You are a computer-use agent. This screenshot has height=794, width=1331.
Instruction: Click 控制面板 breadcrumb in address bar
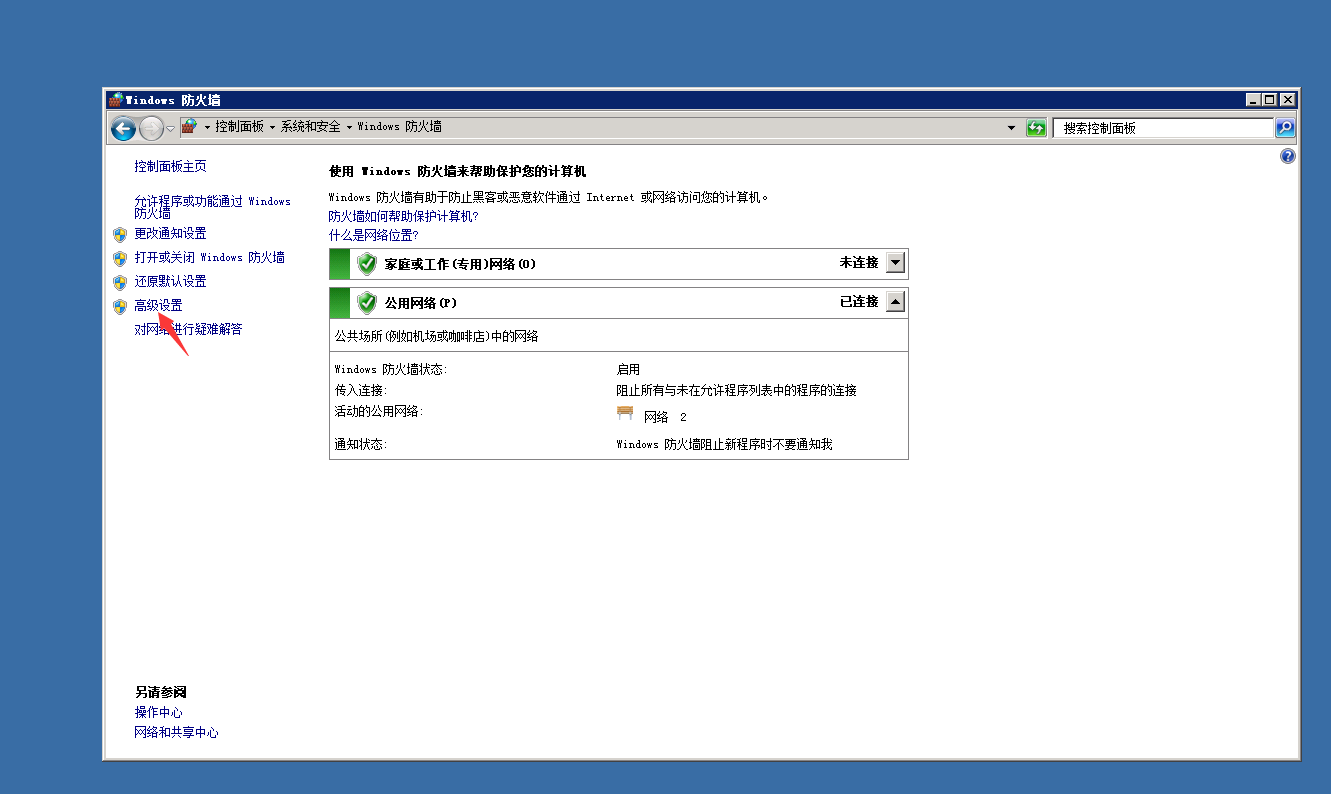click(x=239, y=127)
